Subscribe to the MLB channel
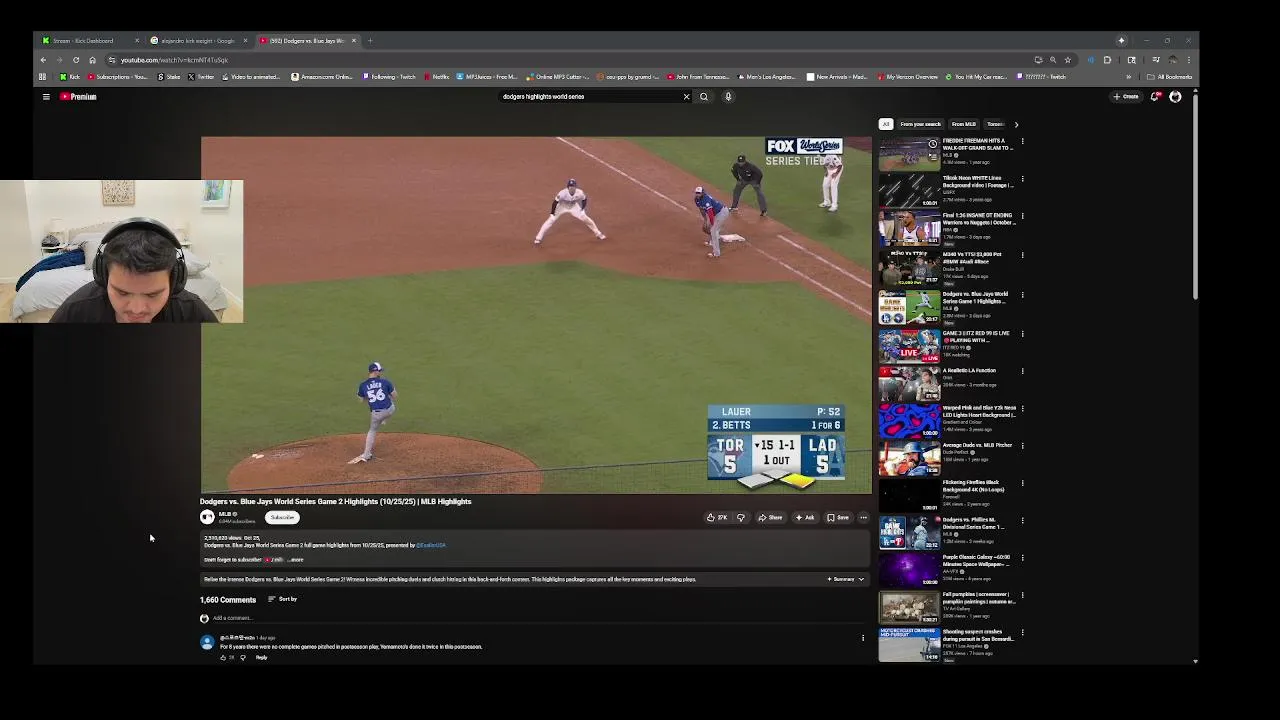Screen dimensions: 1280x720 (282, 518)
